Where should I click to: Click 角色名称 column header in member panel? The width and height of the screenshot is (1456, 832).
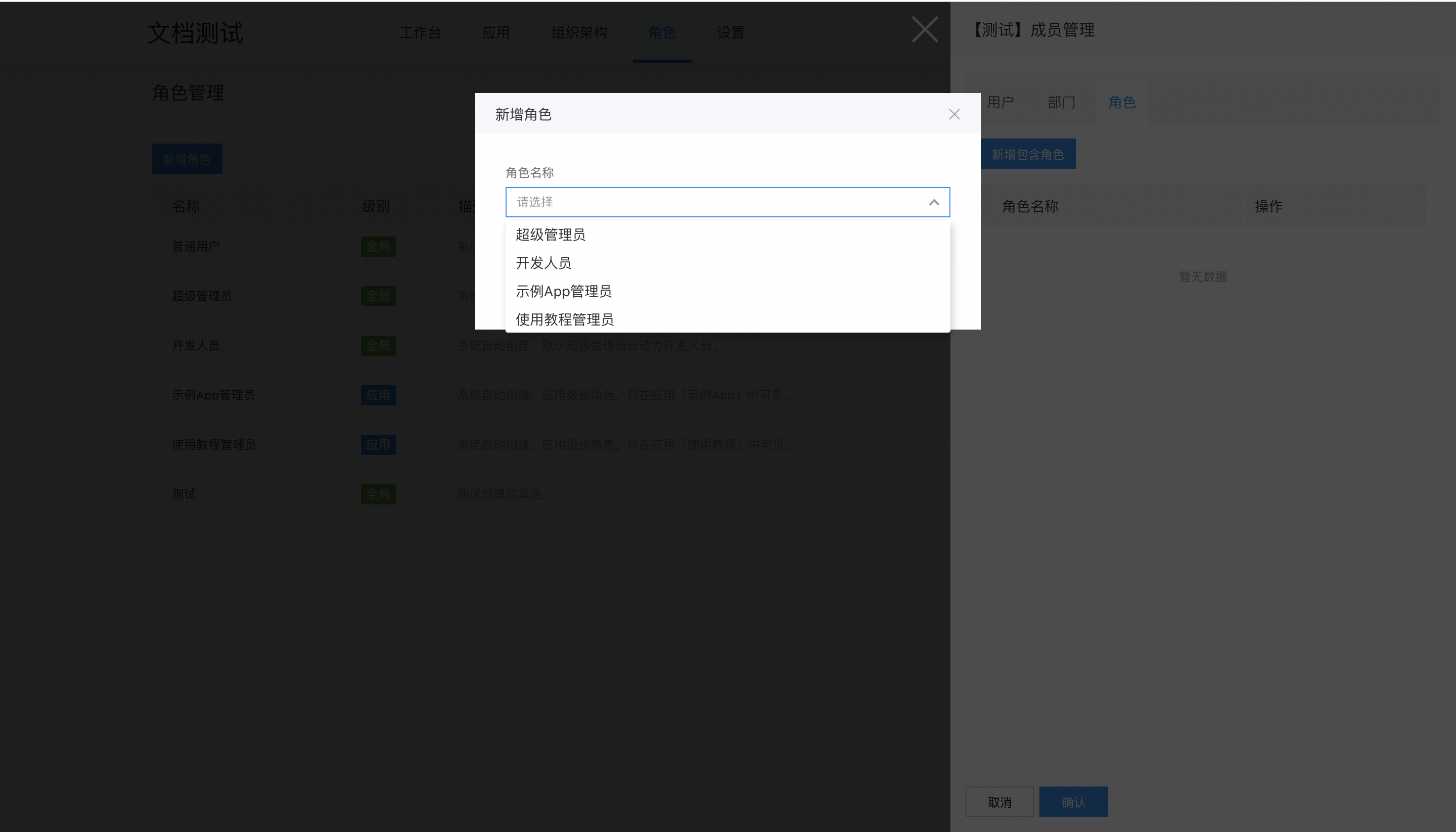pos(1030,206)
